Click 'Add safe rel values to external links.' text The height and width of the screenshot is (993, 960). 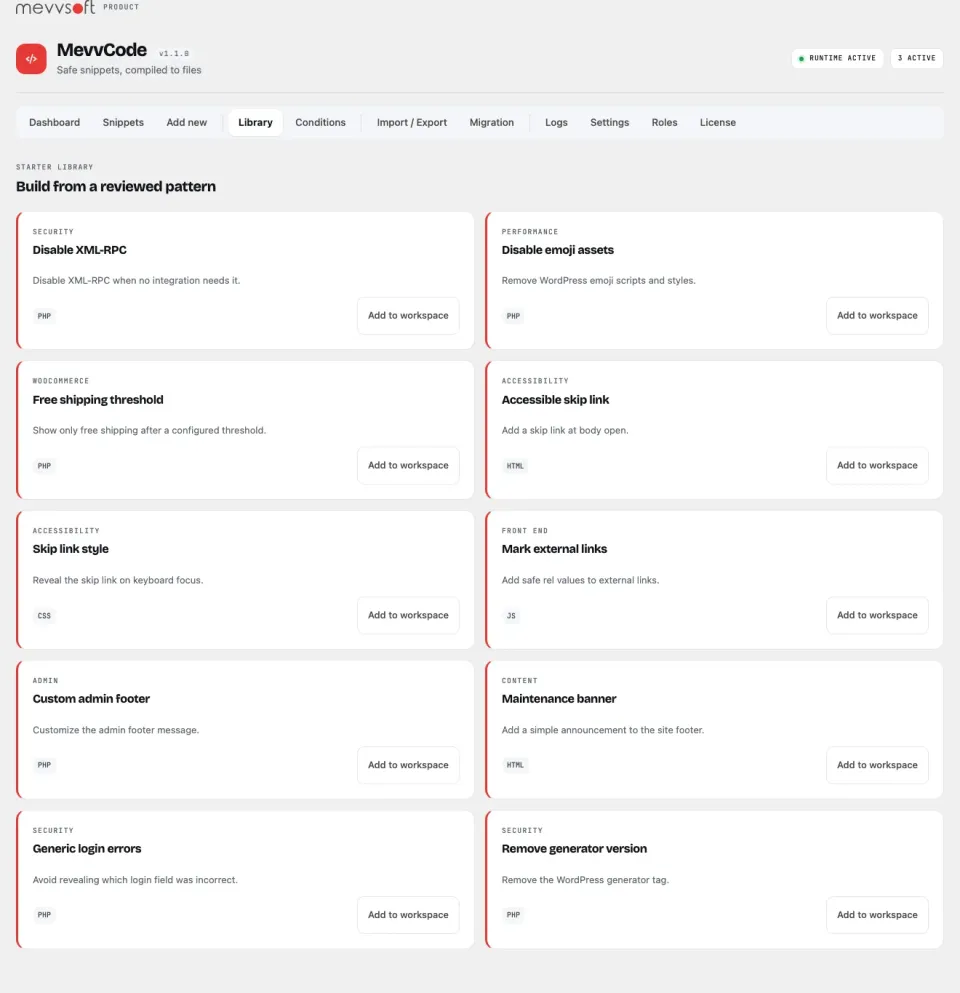(x=580, y=580)
